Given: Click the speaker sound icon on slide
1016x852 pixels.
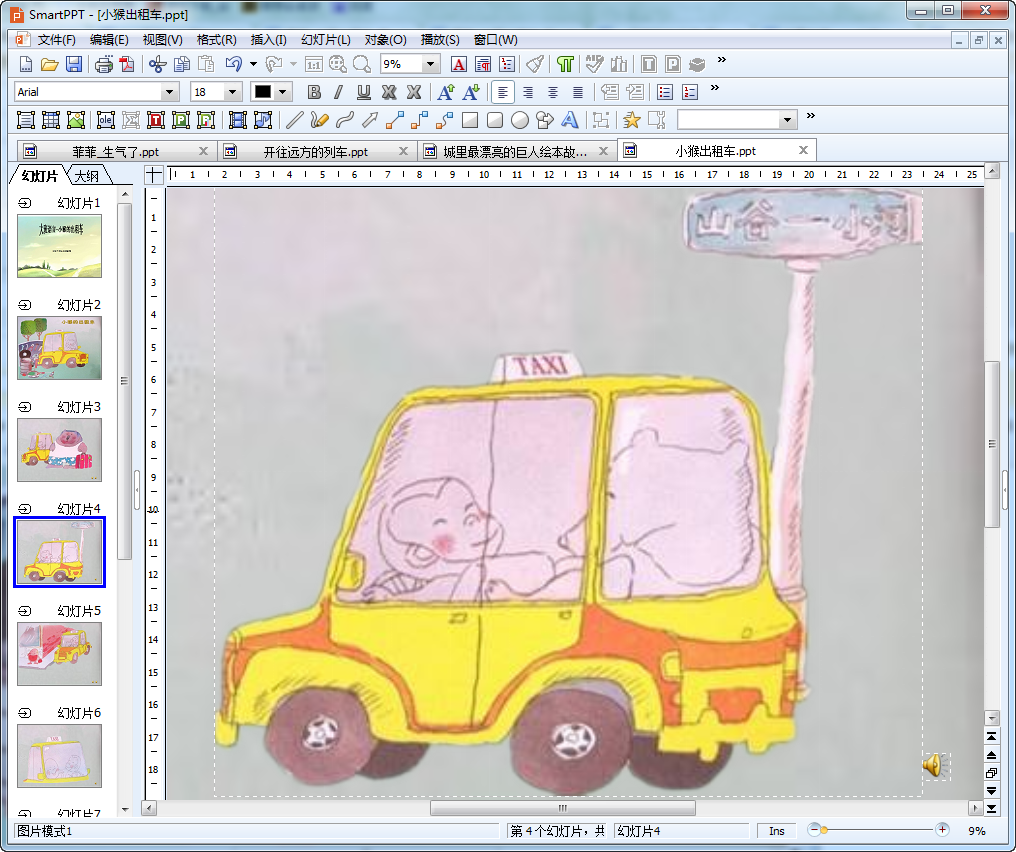Looking at the screenshot, I should click(x=933, y=766).
